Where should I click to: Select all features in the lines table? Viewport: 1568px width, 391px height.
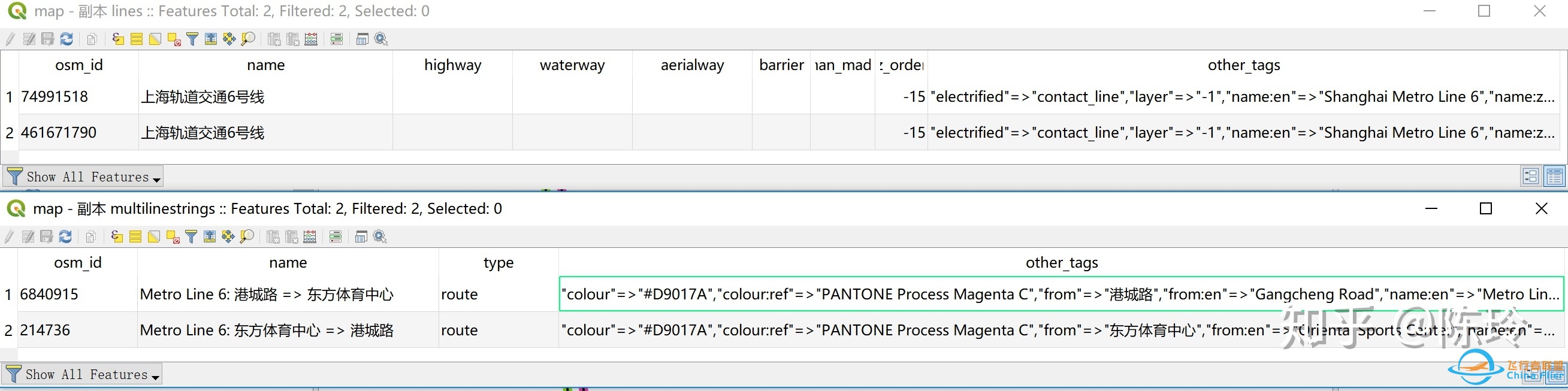[137, 40]
